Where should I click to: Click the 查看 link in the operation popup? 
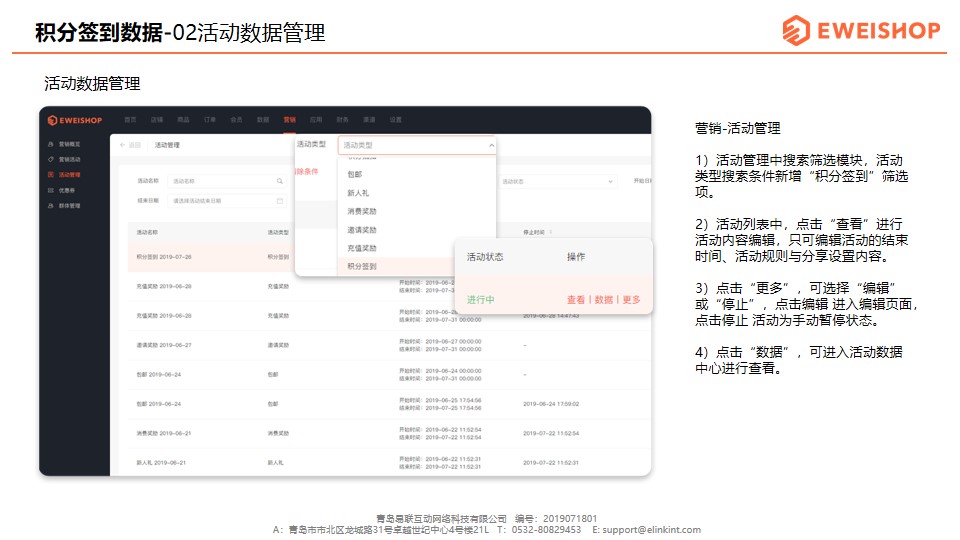click(576, 300)
